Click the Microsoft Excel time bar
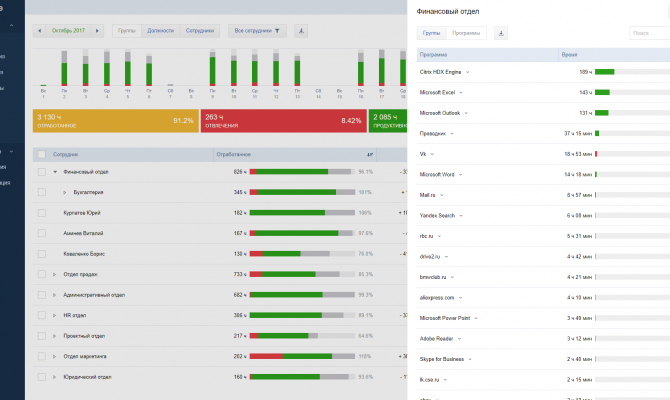Viewport: 670px width, 400px height. [632, 92]
